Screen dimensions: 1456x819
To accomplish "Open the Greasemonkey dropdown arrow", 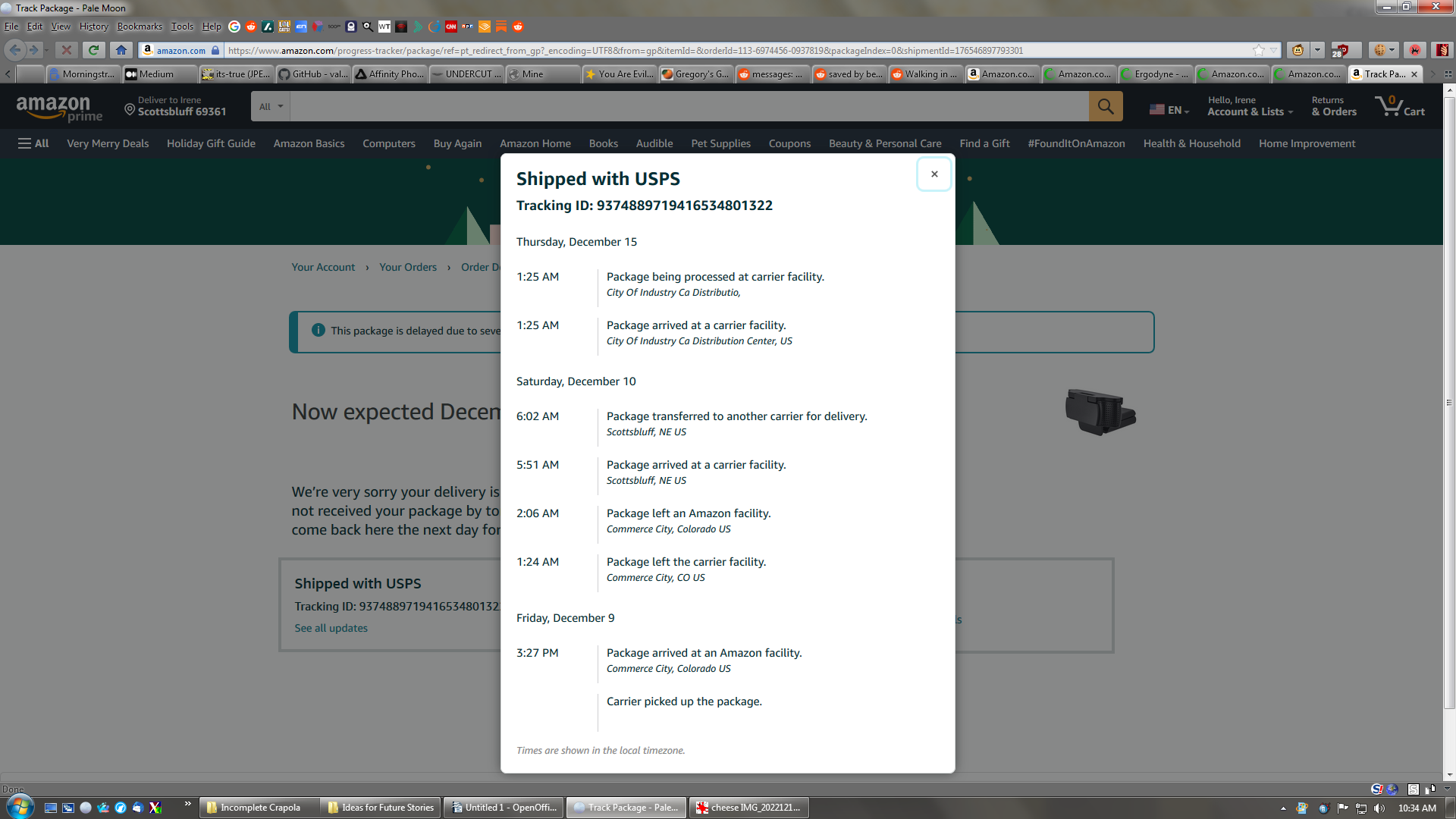I will 1318,50.
